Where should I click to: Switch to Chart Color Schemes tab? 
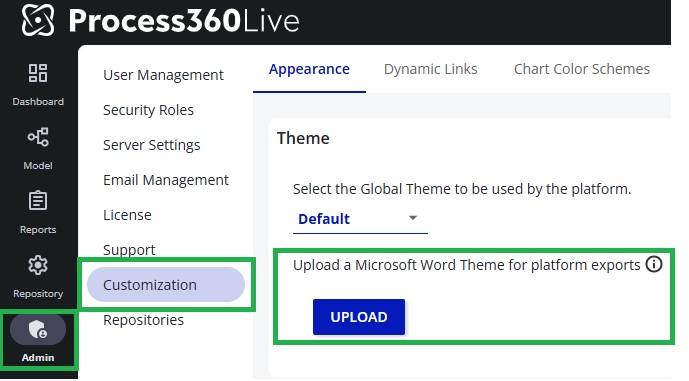[x=582, y=69]
